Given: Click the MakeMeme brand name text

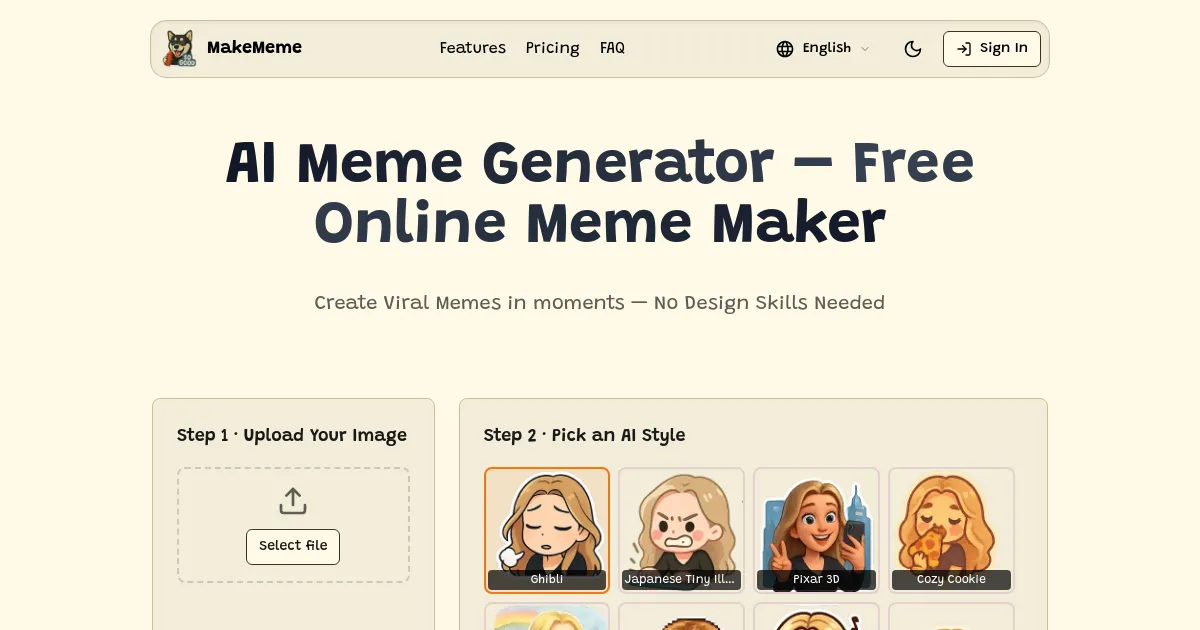Looking at the screenshot, I should [254, 47].
